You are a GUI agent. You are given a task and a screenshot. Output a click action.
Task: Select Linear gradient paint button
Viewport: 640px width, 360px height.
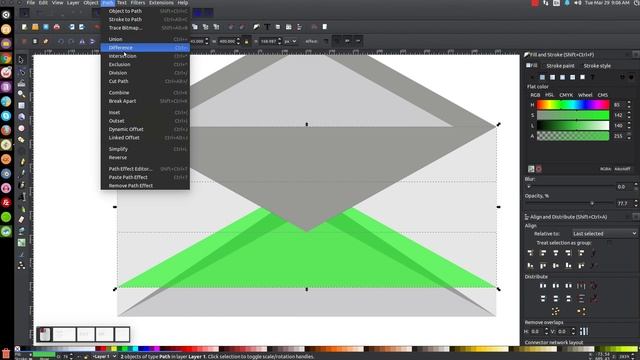[x=552, y=77]
